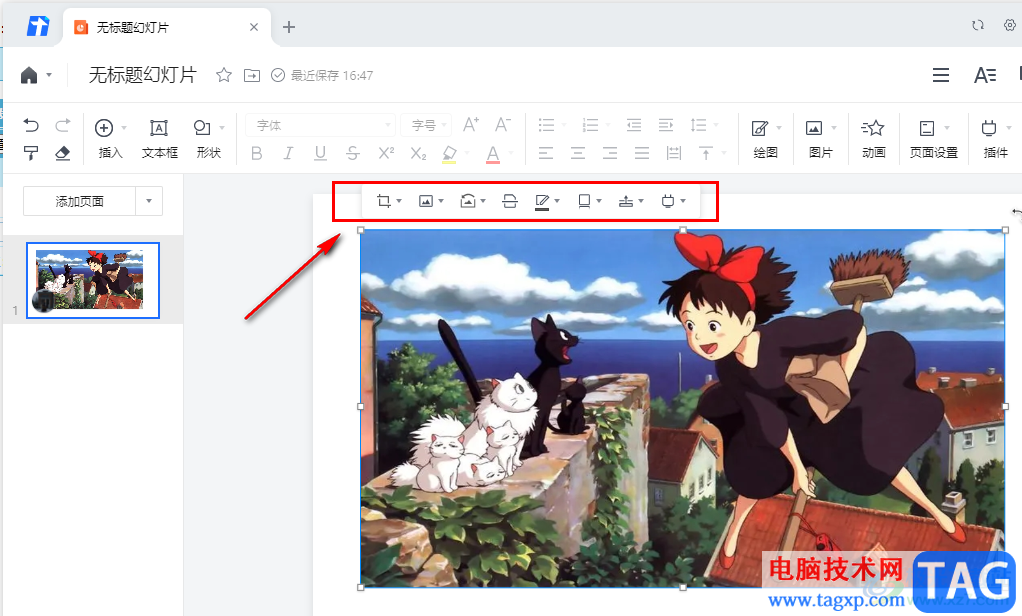The height and width of the screenshot is (616, 1022).
Task: Click the image style icon with arc
Action: point(467,201)
